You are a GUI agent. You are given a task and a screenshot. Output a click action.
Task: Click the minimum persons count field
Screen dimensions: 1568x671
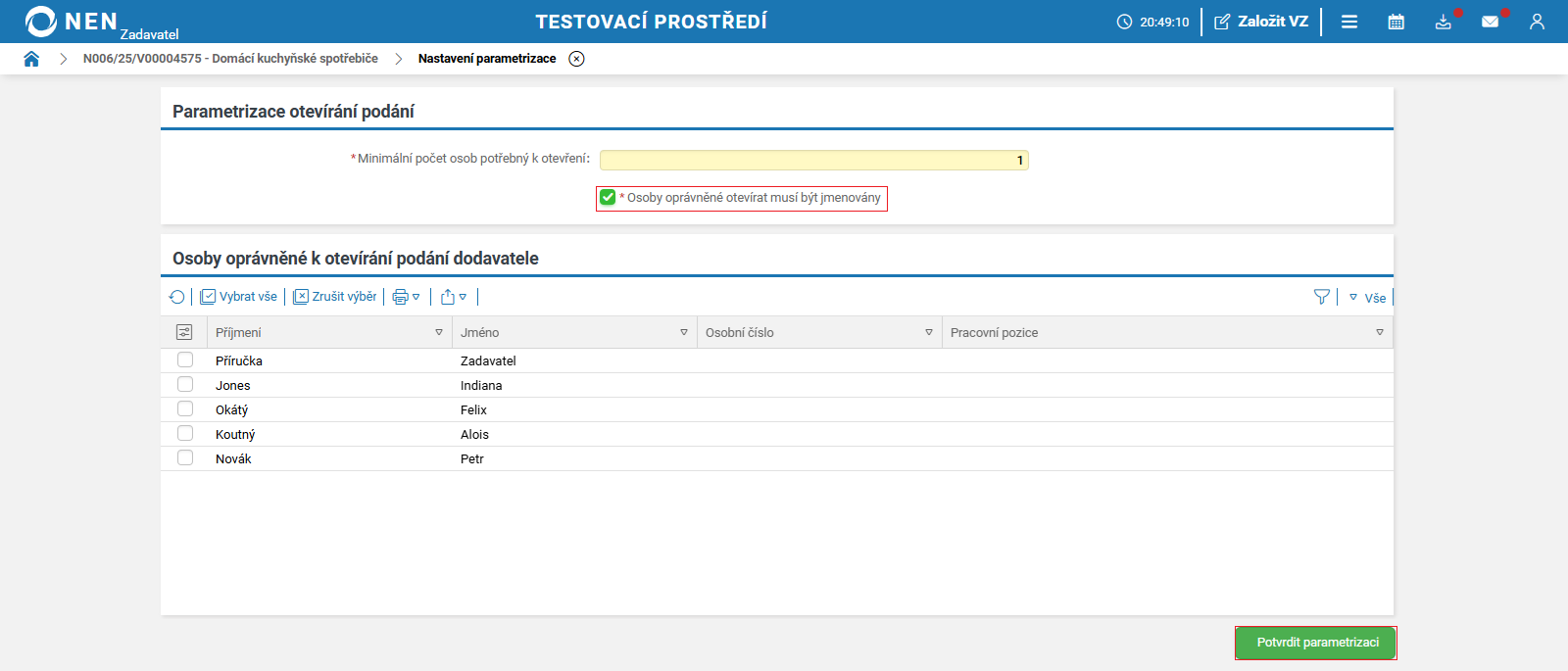[x=813, y=160]
